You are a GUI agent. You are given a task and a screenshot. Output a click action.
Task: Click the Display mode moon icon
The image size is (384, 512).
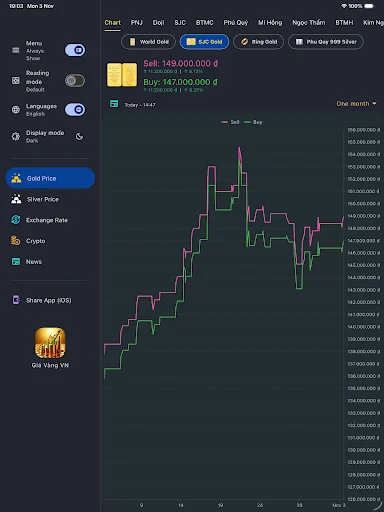coord(79,136)
